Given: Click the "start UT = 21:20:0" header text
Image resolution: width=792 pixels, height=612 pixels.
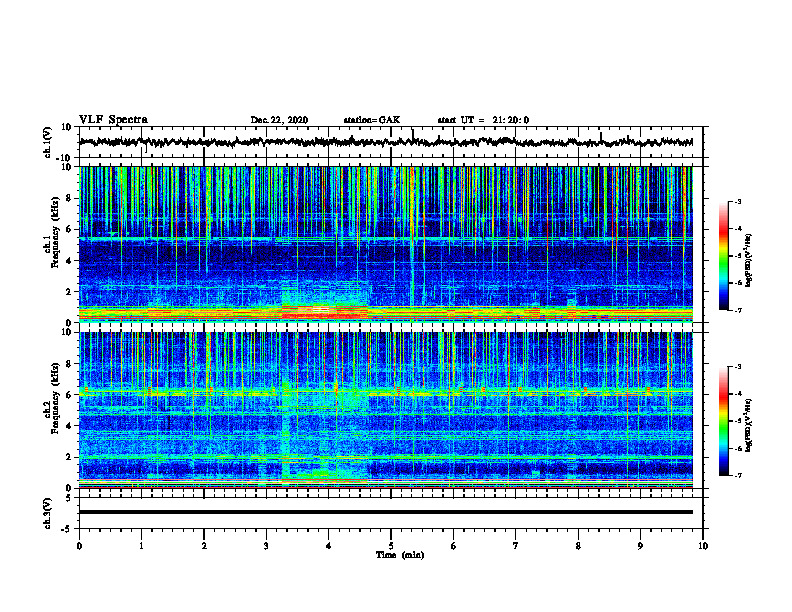Looking at the screenshot, I should click(x=483, y=120).
